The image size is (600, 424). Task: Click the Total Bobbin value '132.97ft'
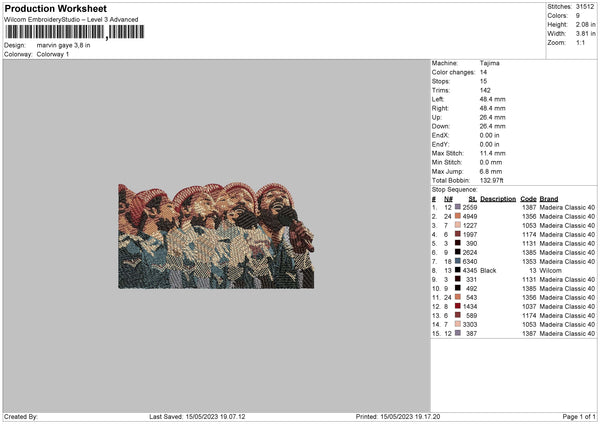[492, 181]
